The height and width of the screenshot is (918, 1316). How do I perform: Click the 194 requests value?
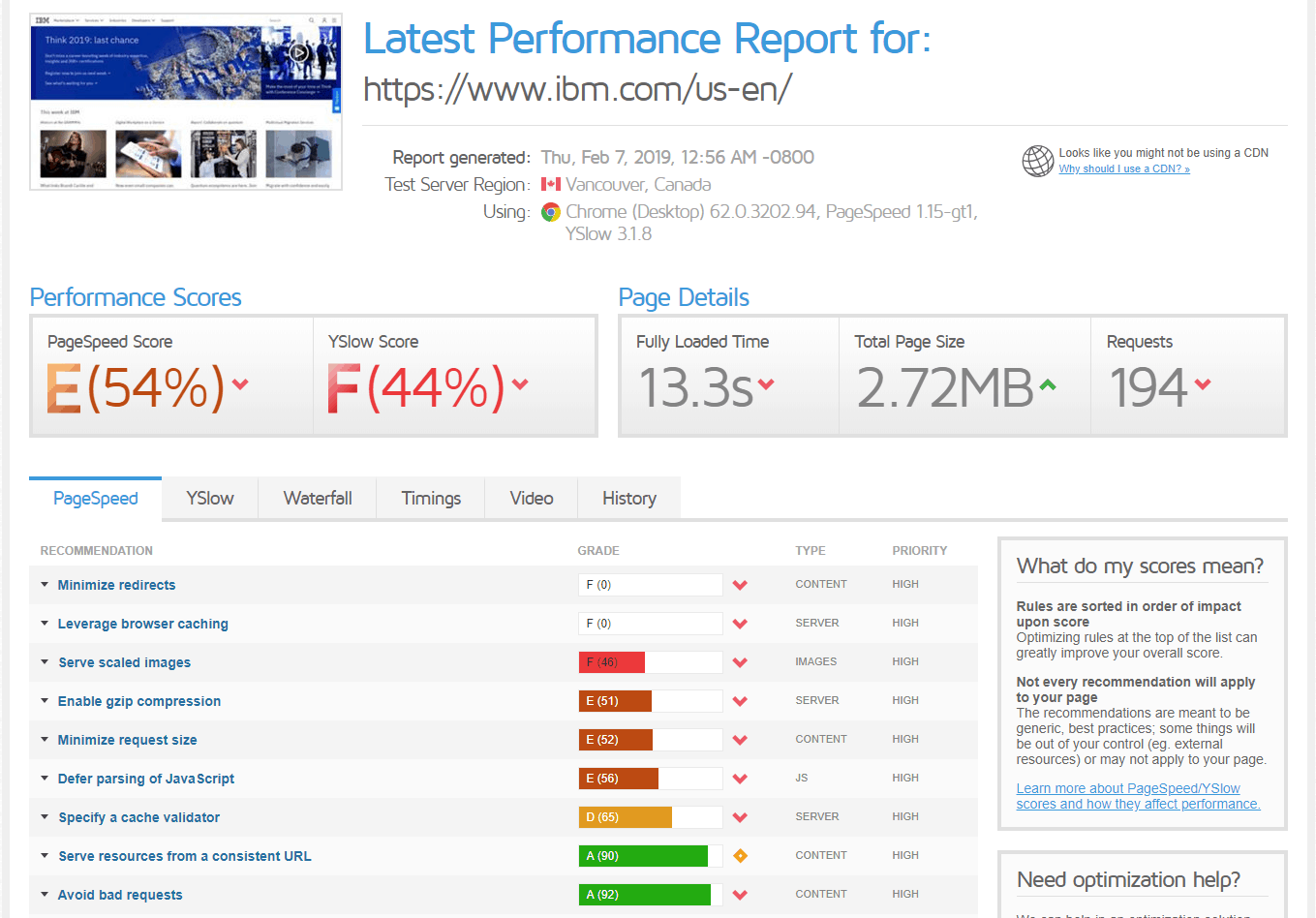(1148, 388)
